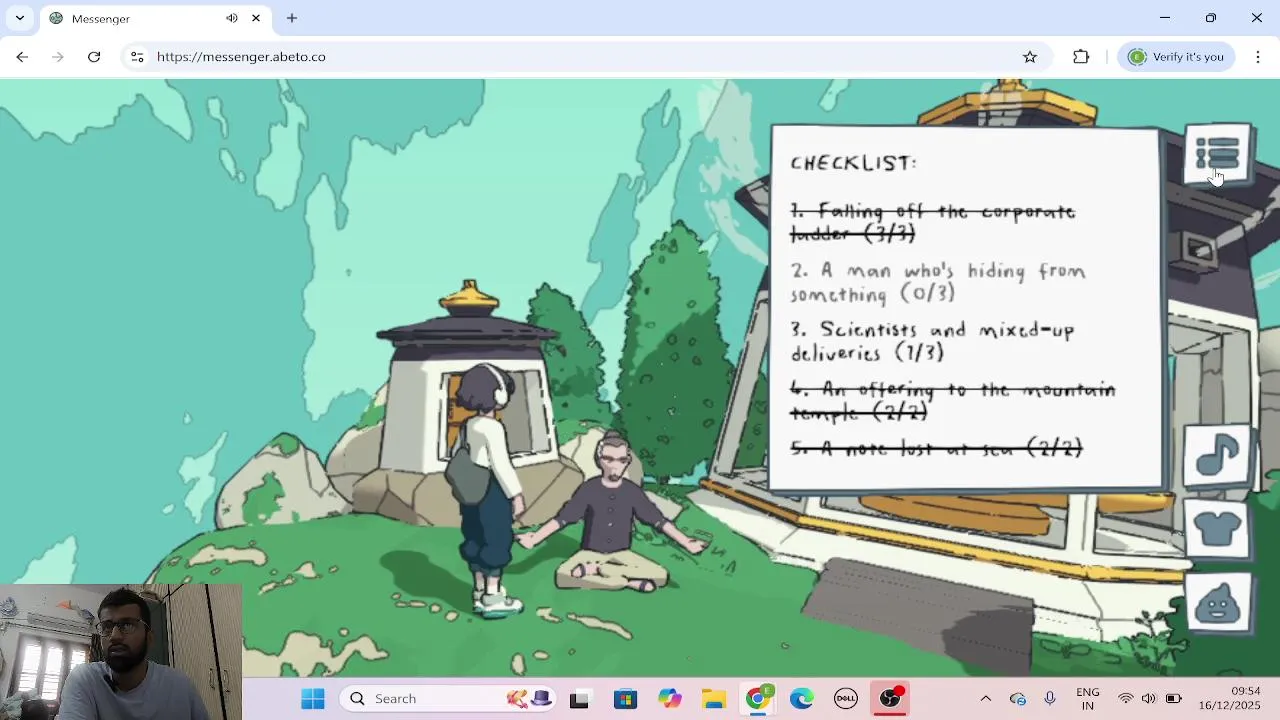The image size is (1280, 720).
Task: Click item A note lost at sea
Action: pos(936,449)
